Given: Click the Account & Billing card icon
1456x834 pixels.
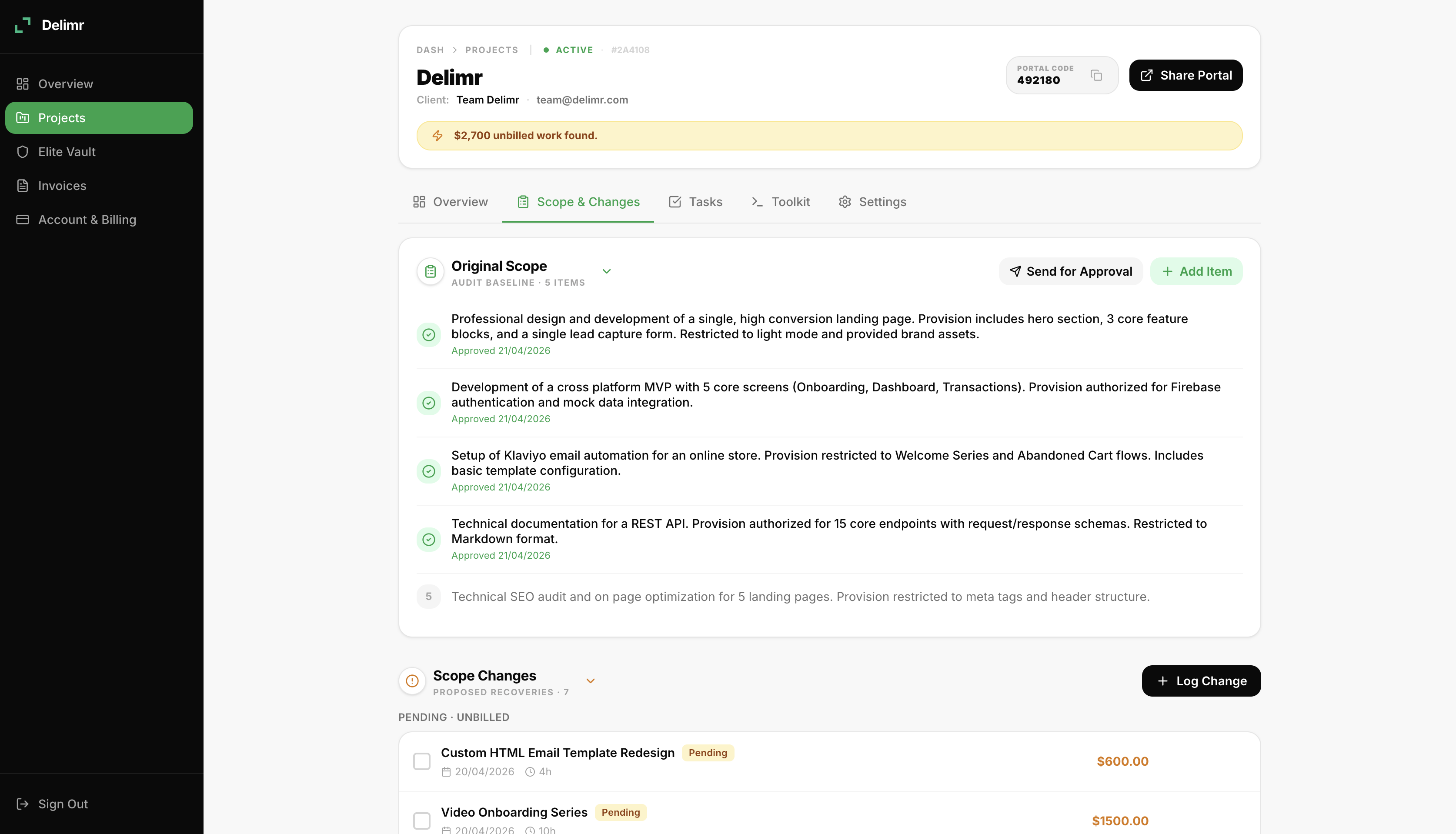Looking at the screenshot, I should click(x=22, y=220).
